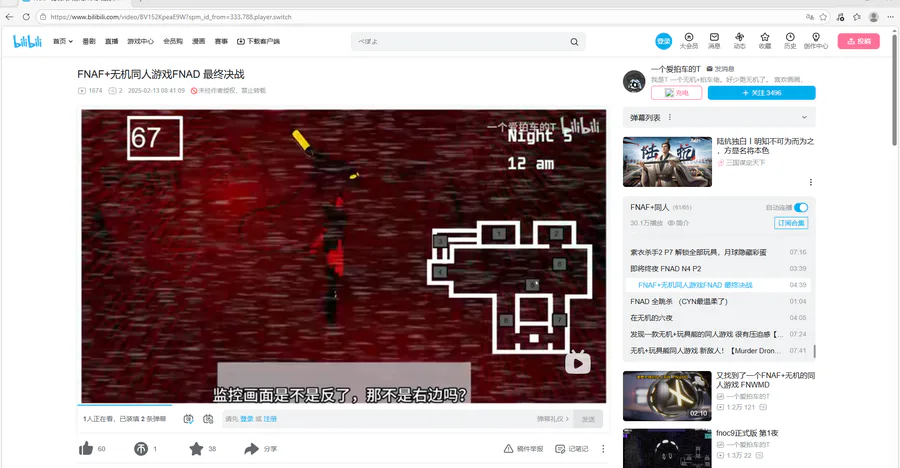Open 记笔记 notes icon
The image size is (900, 468).
pyautogui.click(x=560, y=448)
